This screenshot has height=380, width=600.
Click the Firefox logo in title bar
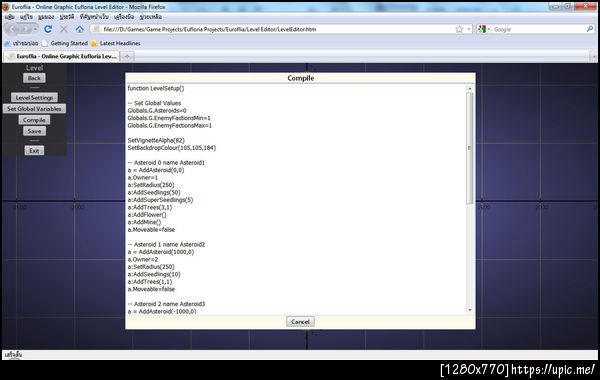(5, 7)
